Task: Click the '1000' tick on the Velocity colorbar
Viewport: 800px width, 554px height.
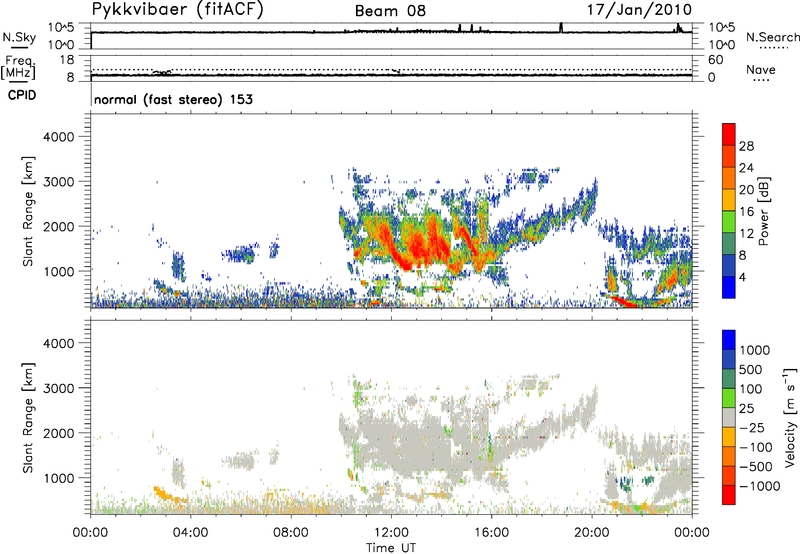Action: pyautogui.click(x=755, y=350)
